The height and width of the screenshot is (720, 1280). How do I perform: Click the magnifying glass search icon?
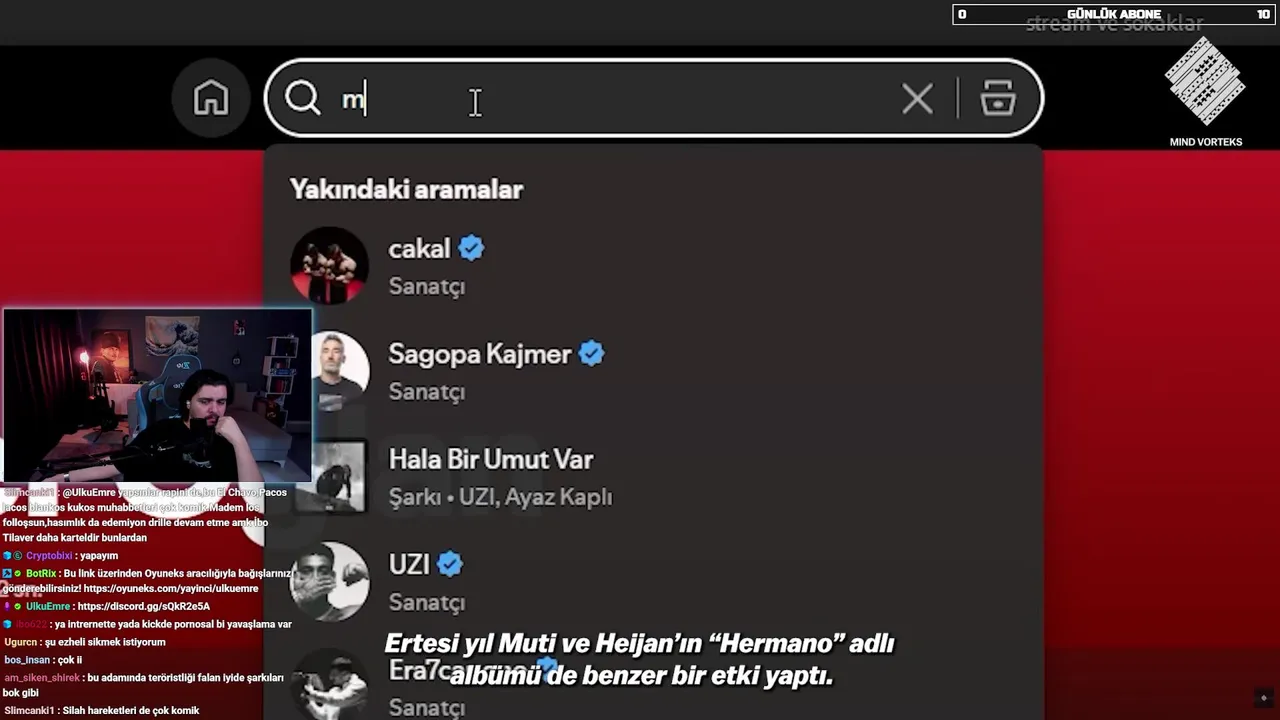pos(302,98)
